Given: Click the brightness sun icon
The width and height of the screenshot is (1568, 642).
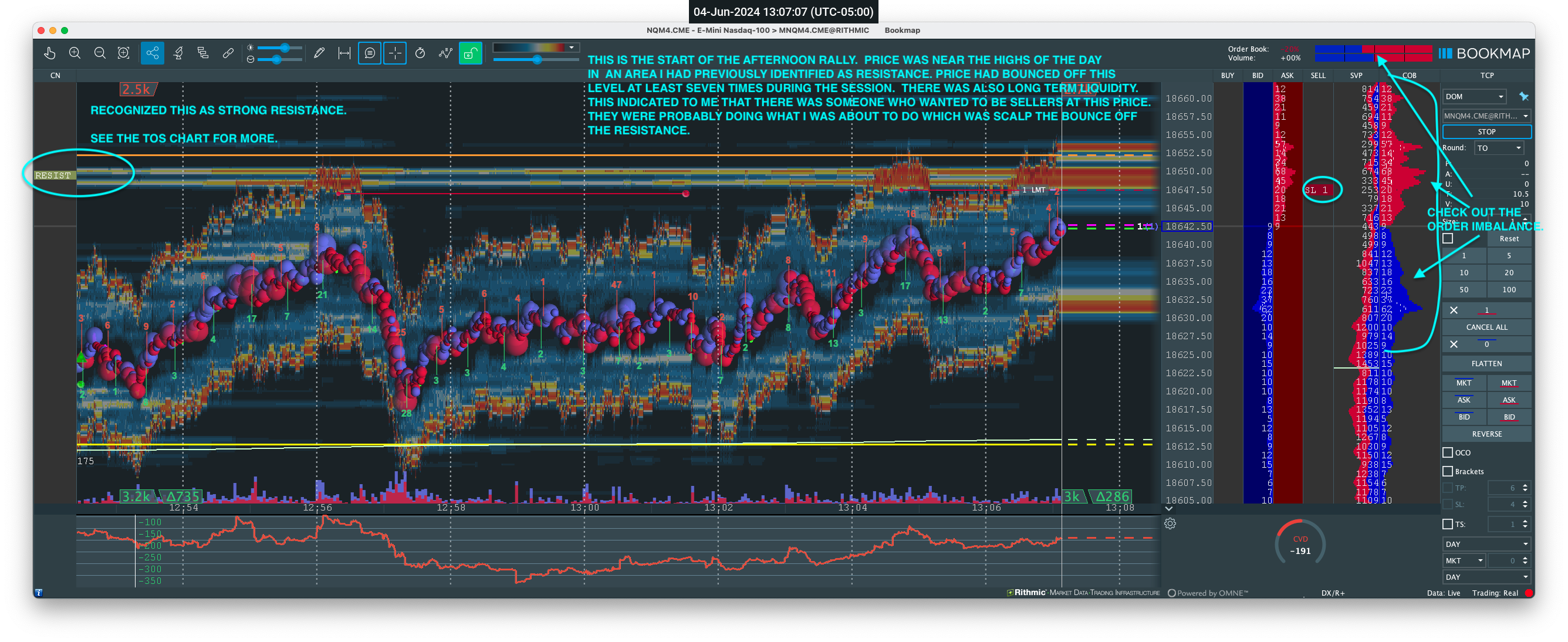Looking at the screenshot, I should 250,48.
